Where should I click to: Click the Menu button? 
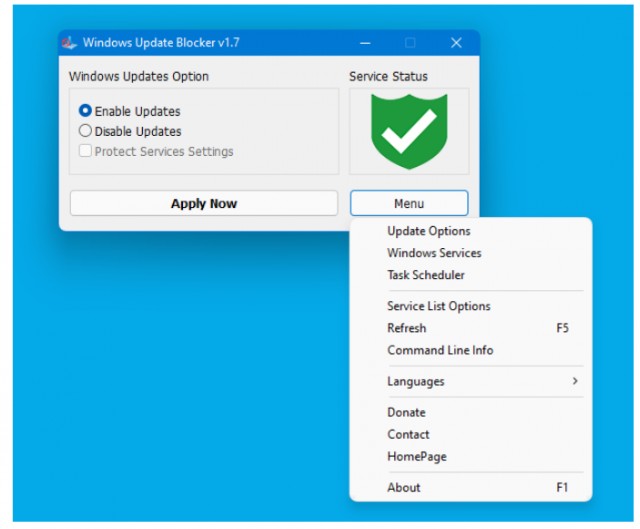click(x=408, y=203)
